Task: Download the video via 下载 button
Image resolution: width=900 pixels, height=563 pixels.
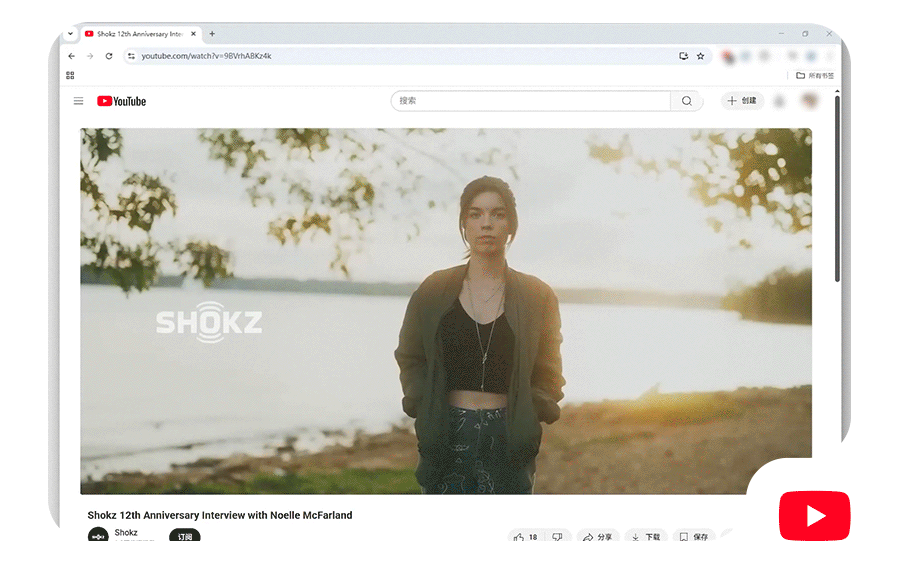Action: [646, 537]
